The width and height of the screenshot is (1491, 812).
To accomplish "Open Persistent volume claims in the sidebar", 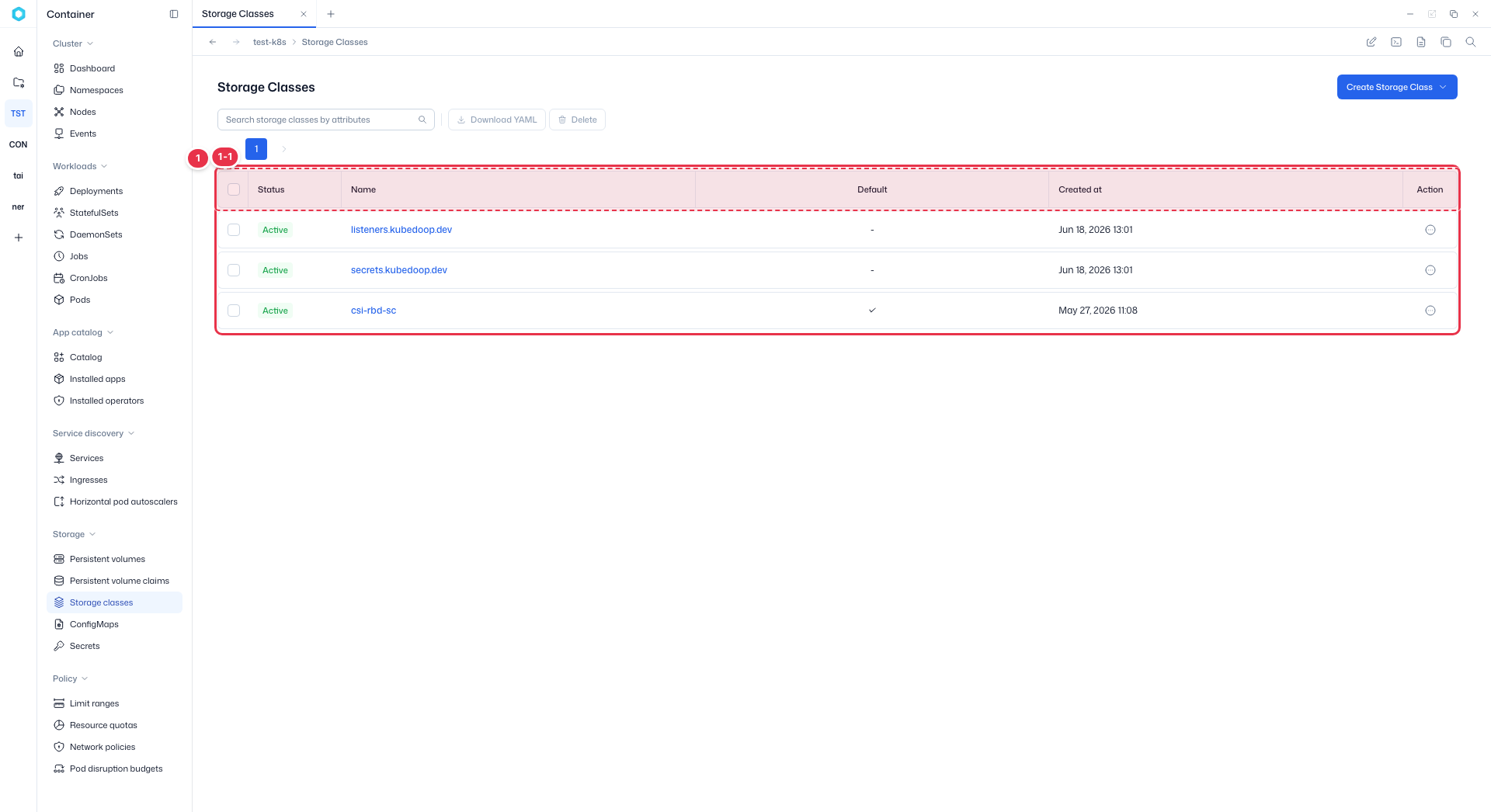I will [x=120, y=581].
